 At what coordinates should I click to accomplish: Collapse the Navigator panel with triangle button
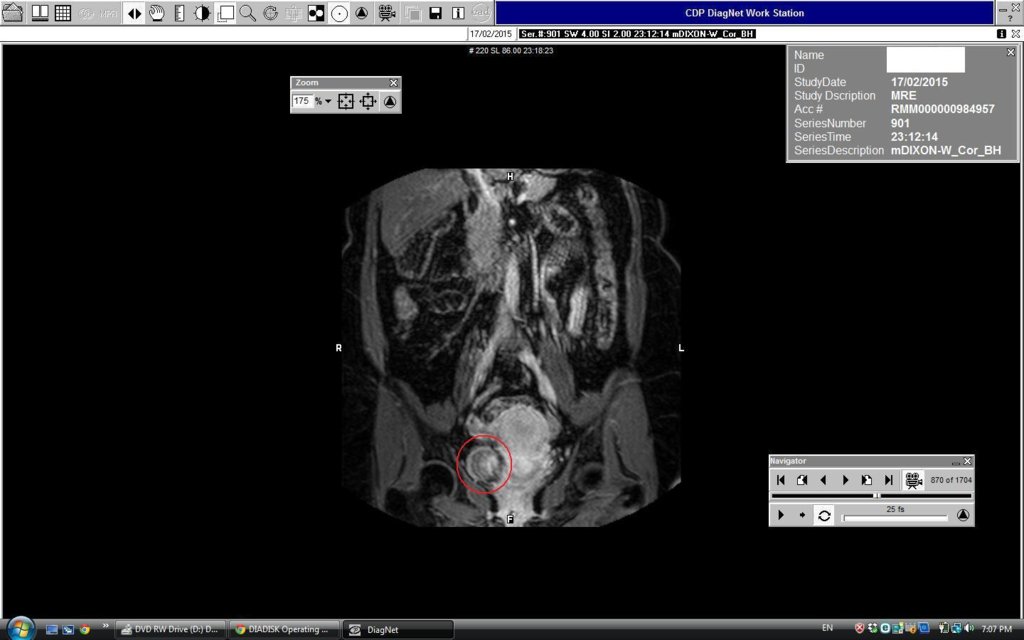coord(962,515)
